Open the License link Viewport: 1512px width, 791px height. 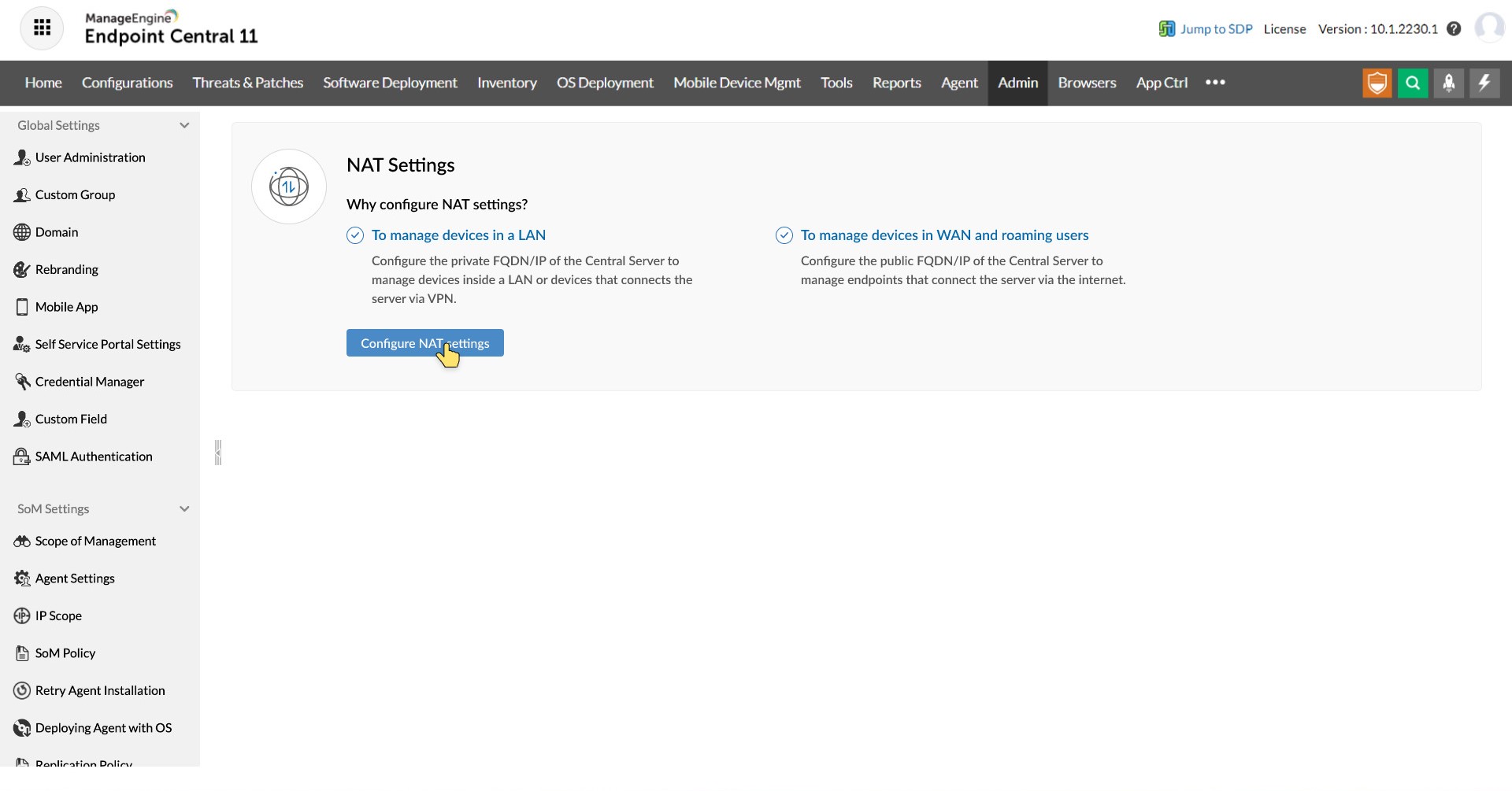click(1284, 29)
